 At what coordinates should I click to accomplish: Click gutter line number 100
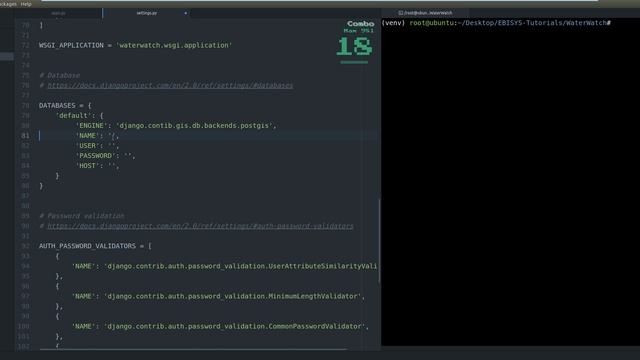(24, 326)
